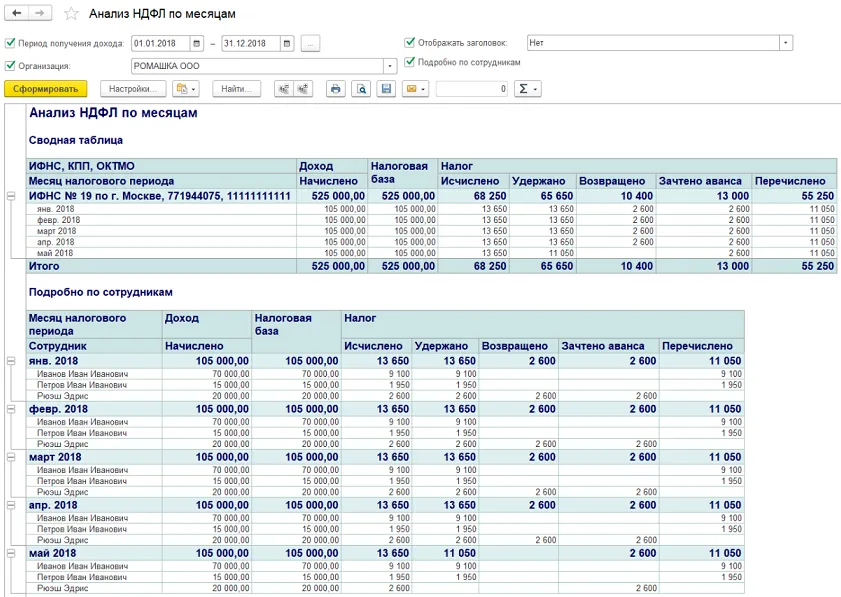Click the Сформировать button
Screen dimensions: 841x597
click(46, 89)
